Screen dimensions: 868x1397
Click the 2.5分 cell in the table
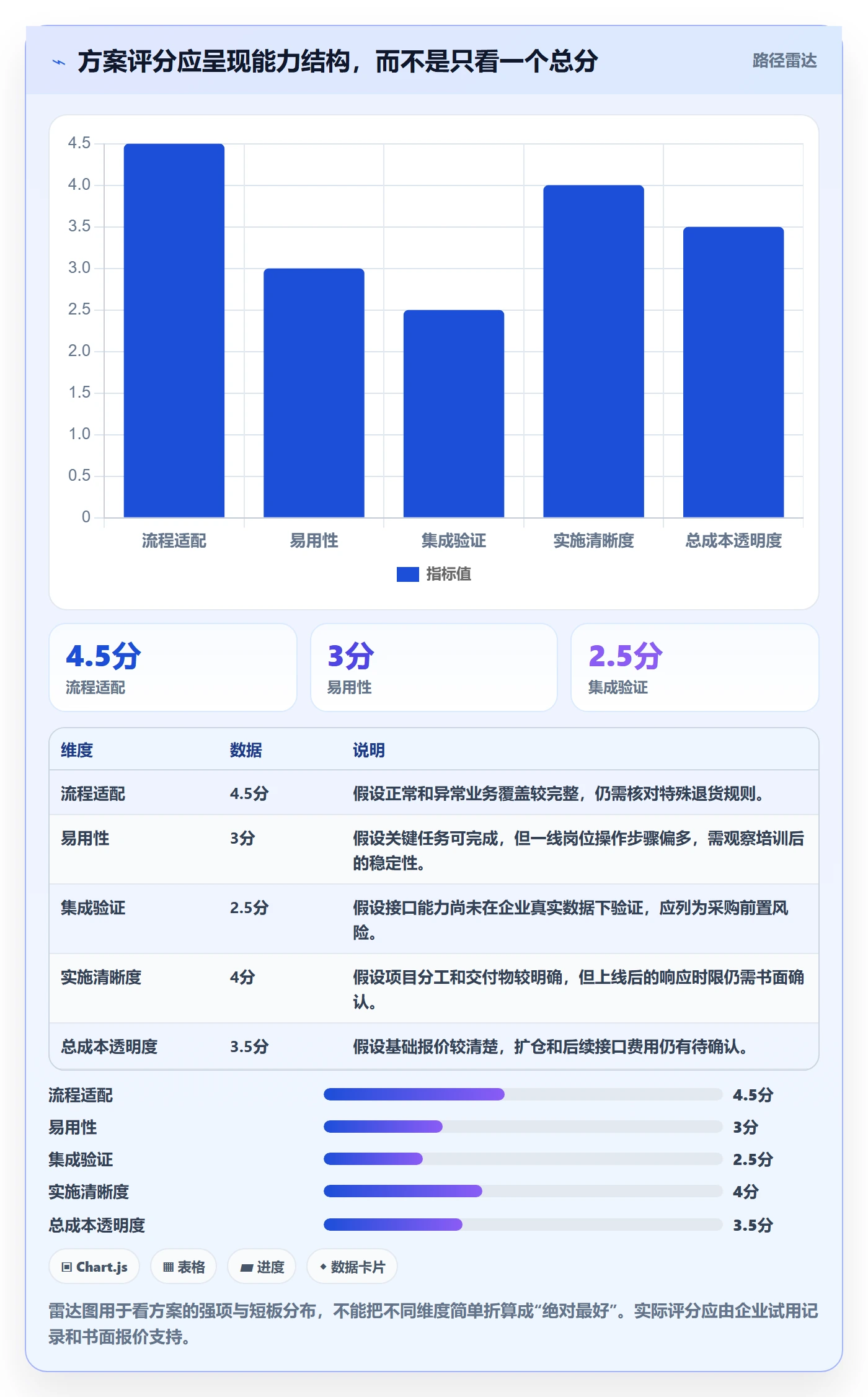click(x=249, y=908)
